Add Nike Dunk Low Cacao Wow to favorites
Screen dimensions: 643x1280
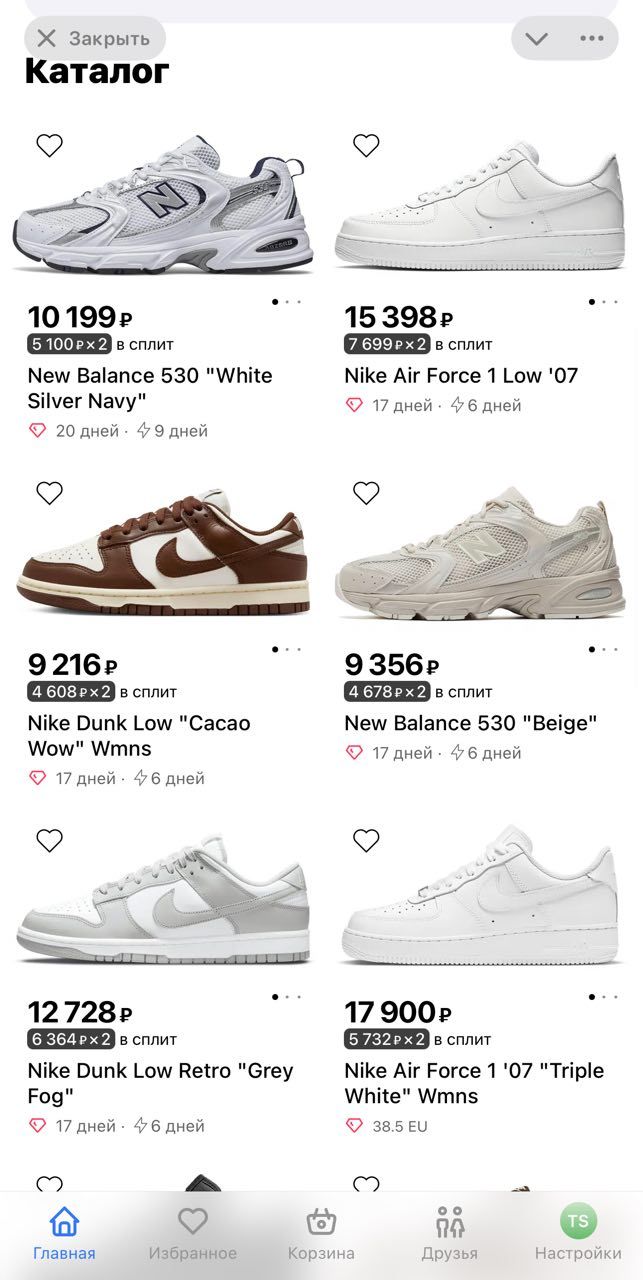click(x=49, y=493)
